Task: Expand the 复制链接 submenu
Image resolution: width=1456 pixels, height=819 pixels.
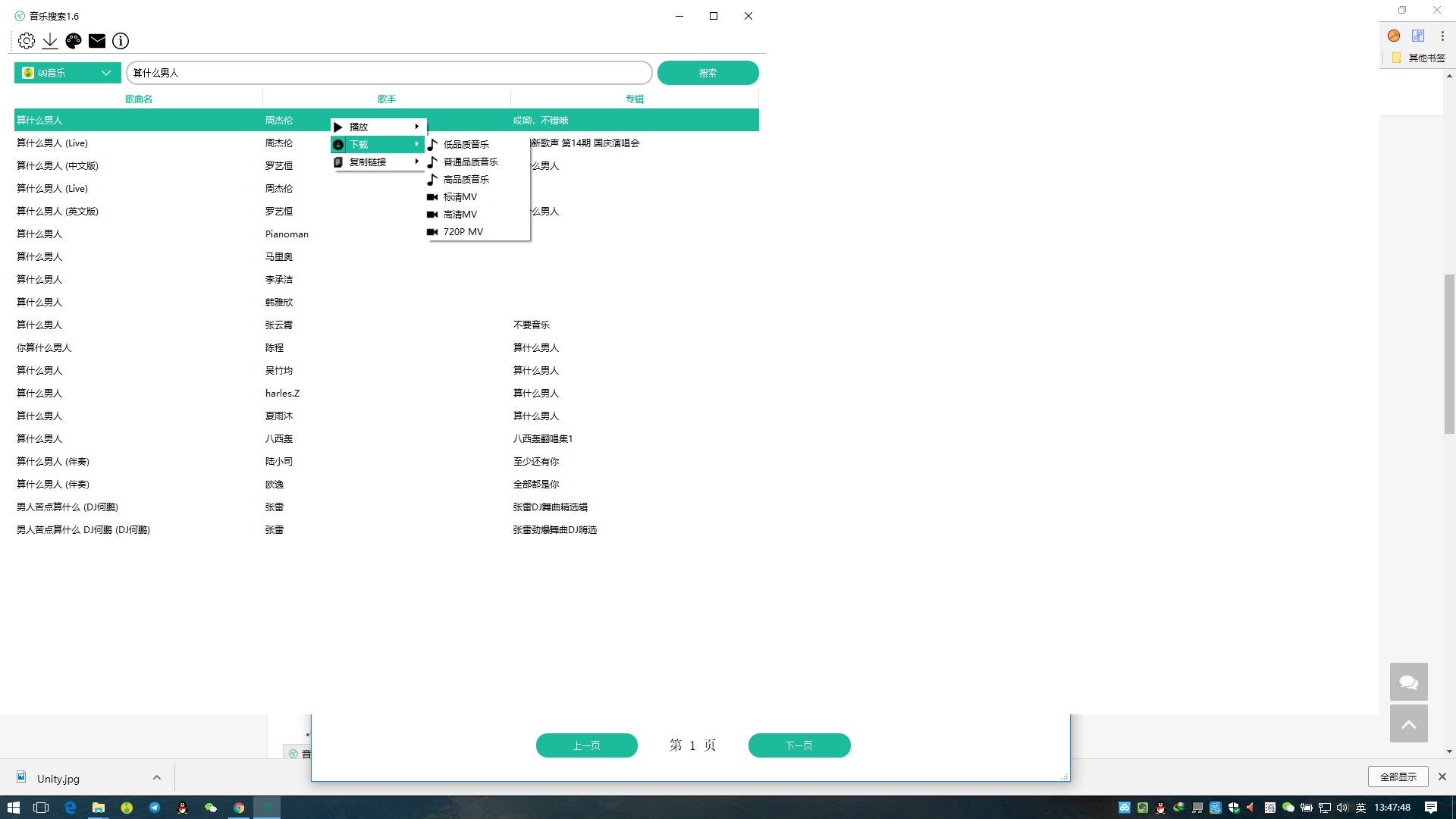Action: [x=378, y=162]
